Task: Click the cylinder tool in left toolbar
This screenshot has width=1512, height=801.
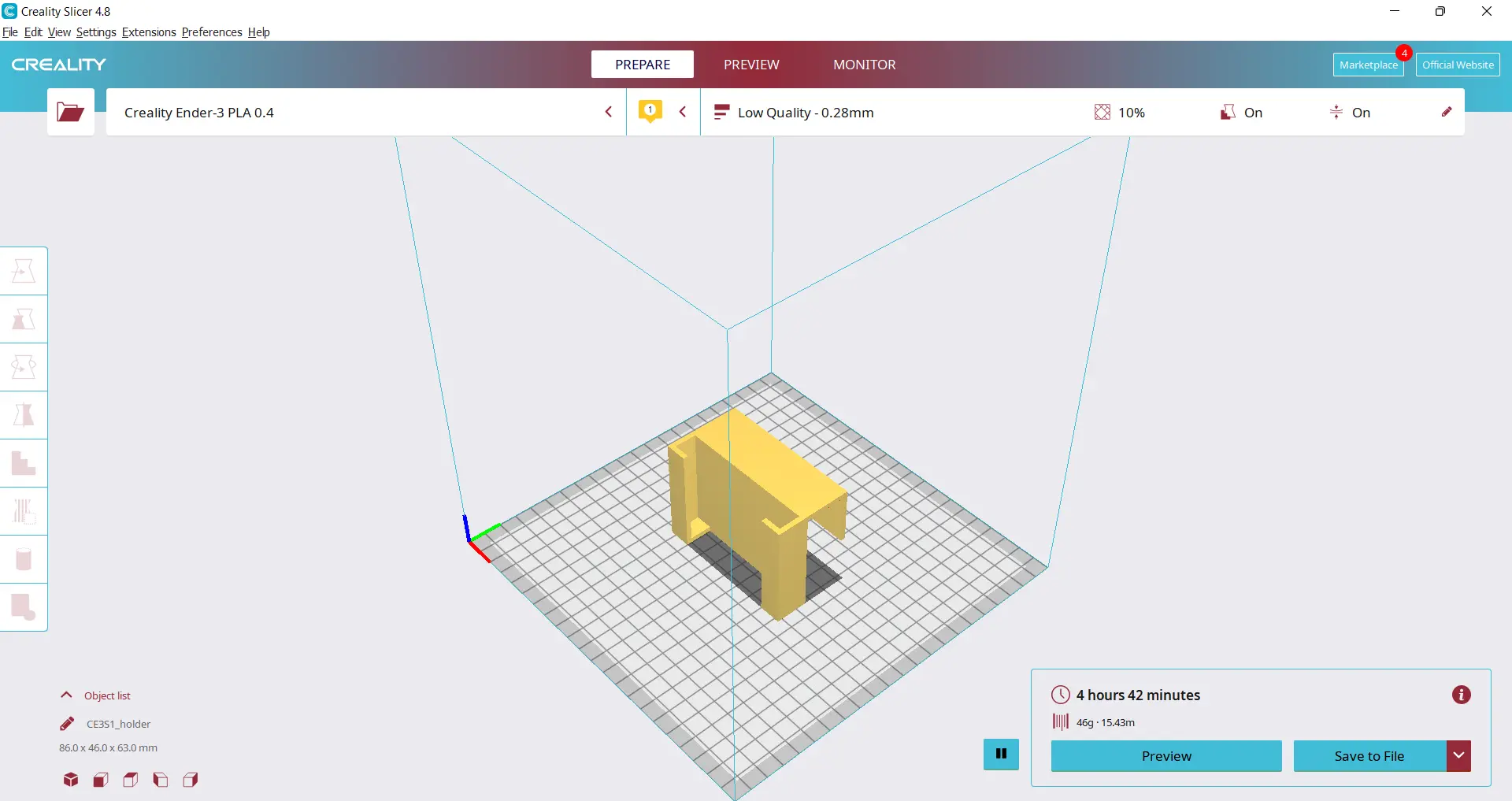Action: point(24,559)
